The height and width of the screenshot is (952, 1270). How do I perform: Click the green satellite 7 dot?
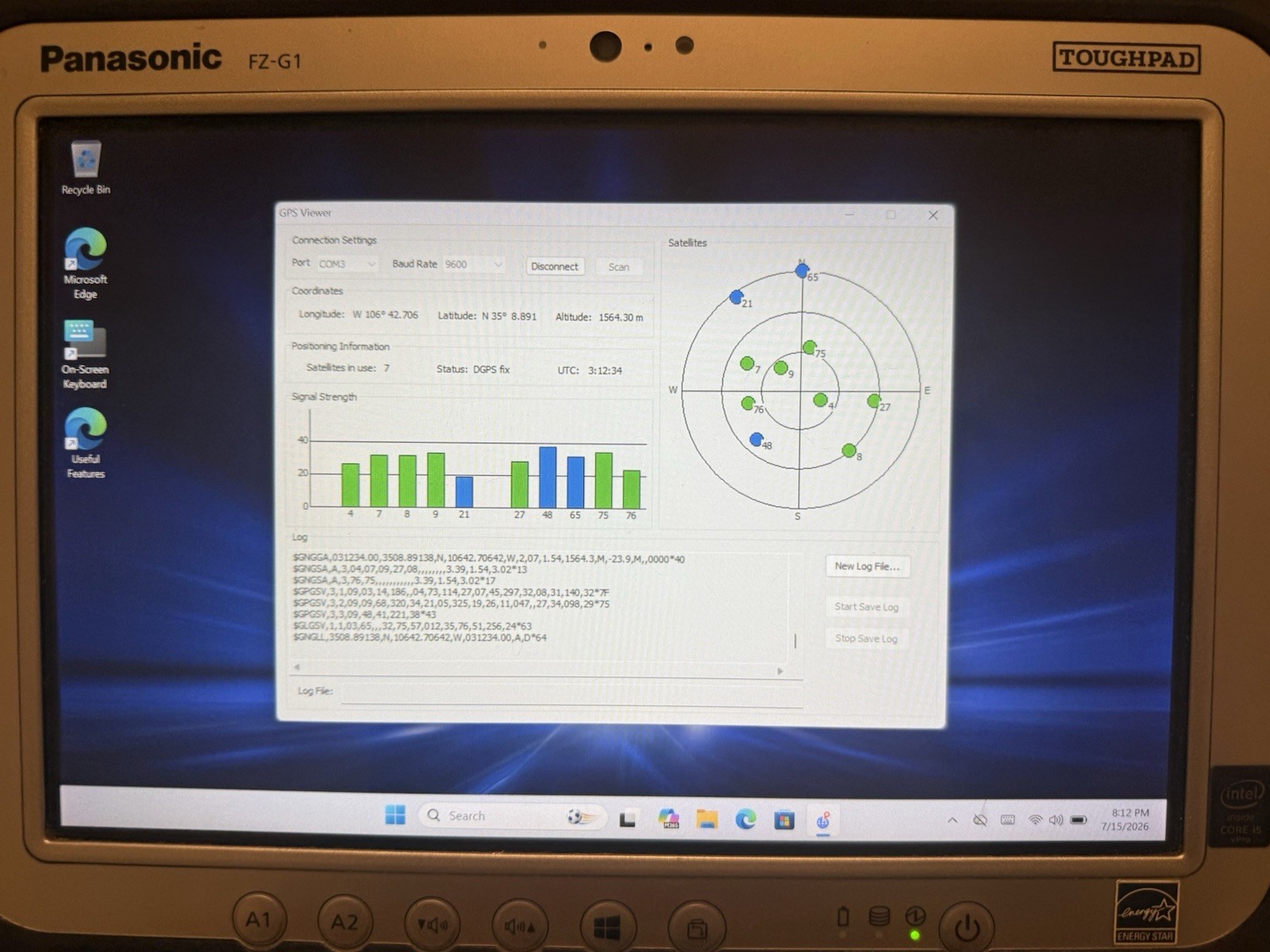coord(747,363)
